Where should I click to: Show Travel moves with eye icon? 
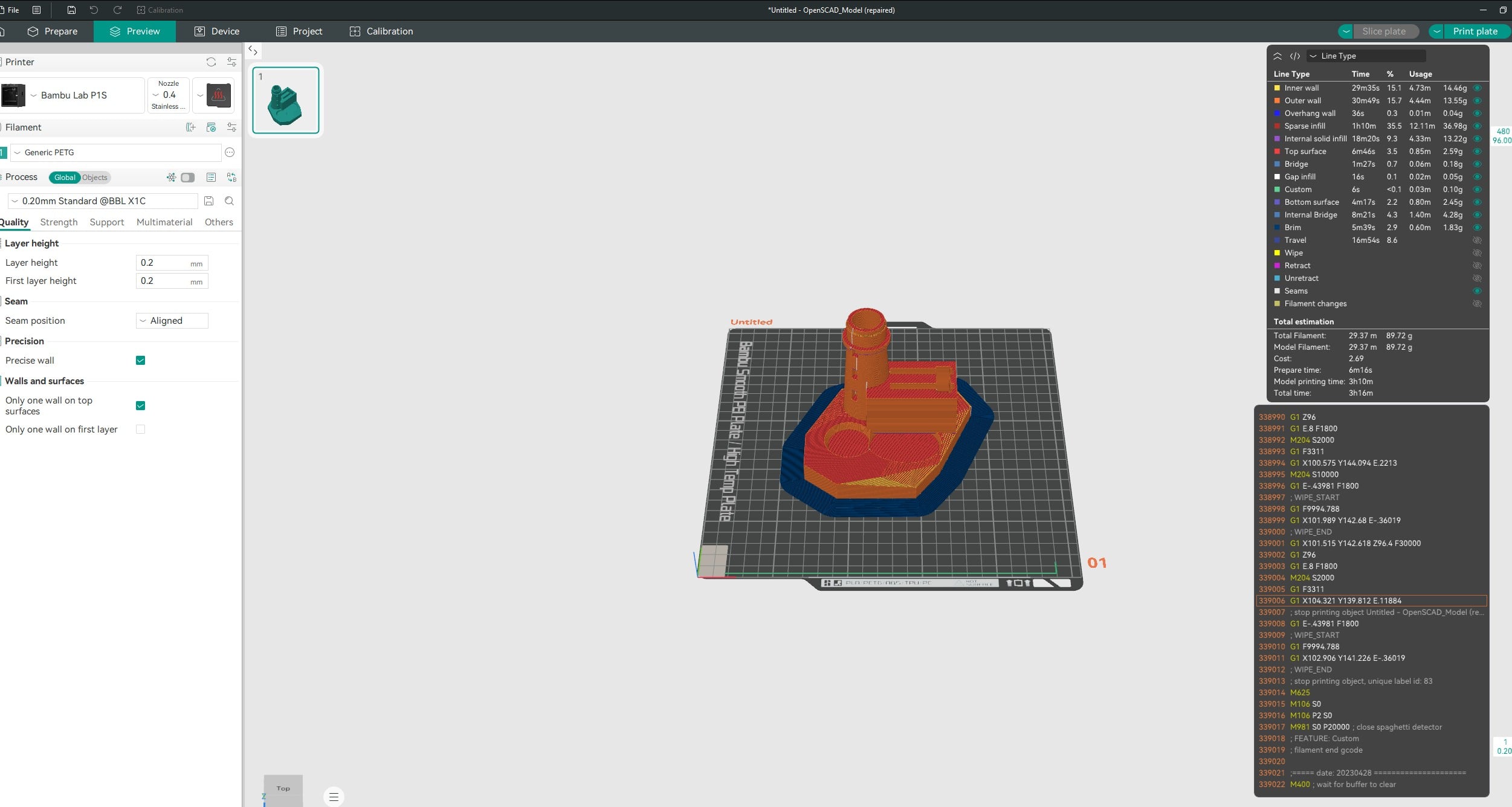pyautogui.click(x=1477, y=240)
